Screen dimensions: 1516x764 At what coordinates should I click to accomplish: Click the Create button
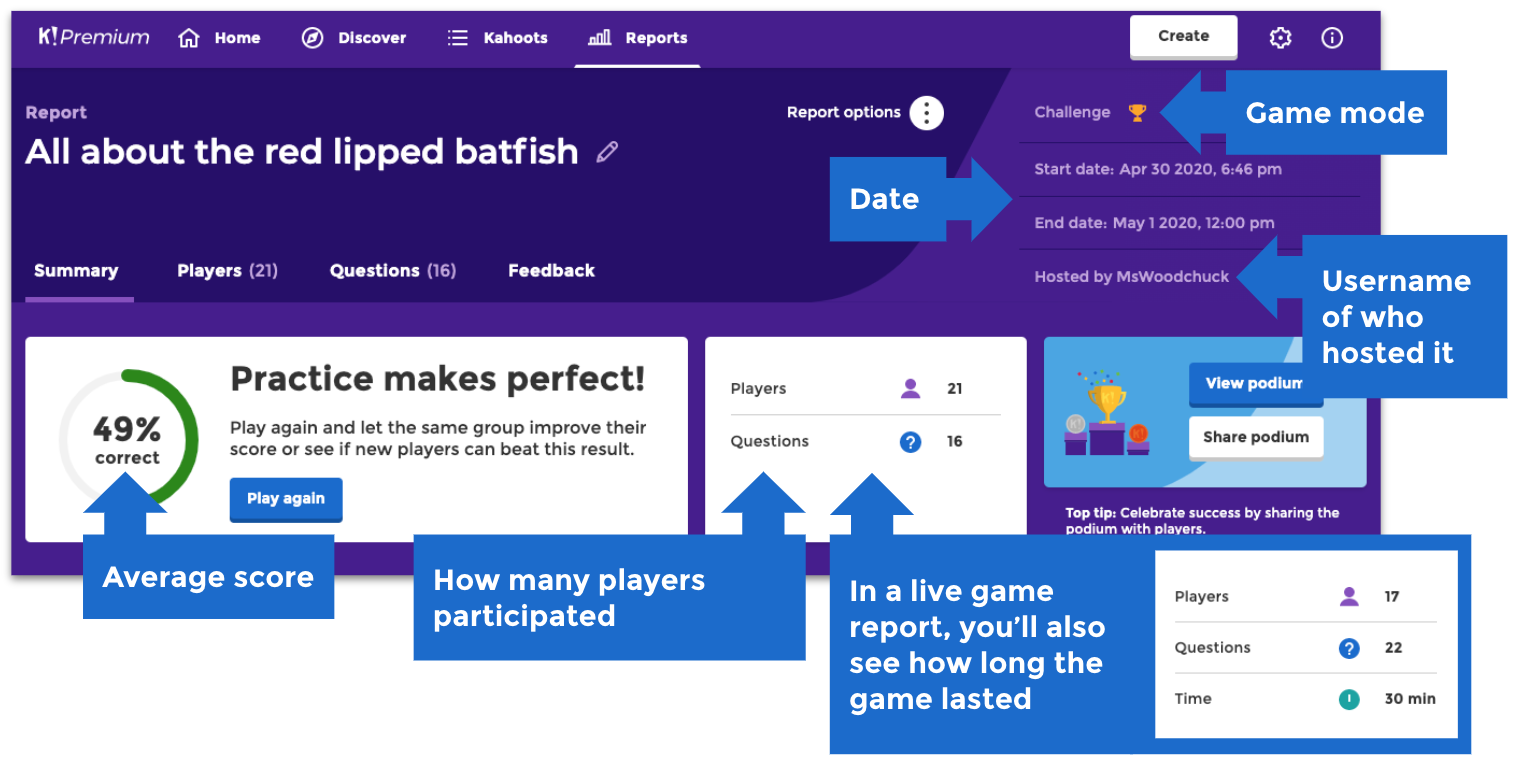[1183, 37]
